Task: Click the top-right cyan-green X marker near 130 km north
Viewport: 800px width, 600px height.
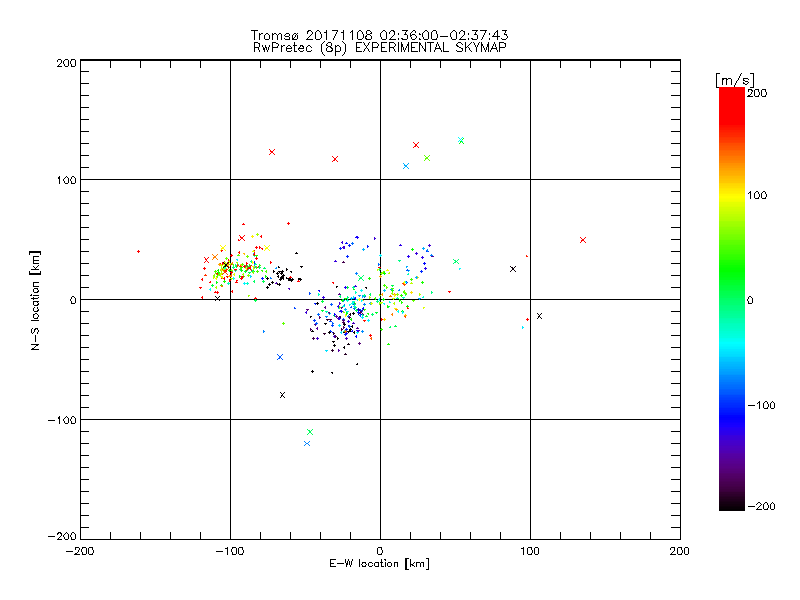Action: (x=461, y=140)
